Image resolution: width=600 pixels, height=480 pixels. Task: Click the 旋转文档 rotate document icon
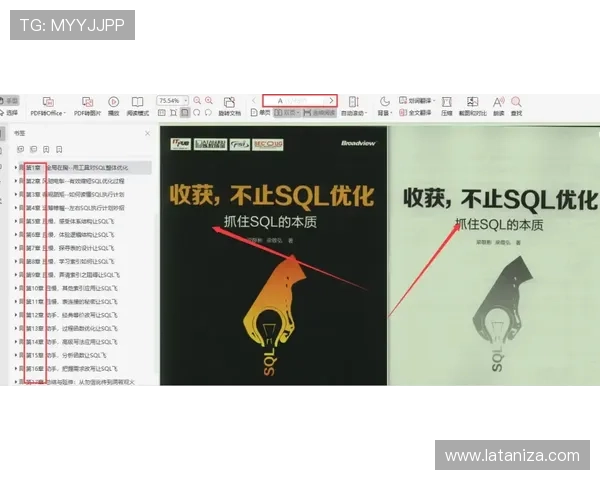click(229, 102)
